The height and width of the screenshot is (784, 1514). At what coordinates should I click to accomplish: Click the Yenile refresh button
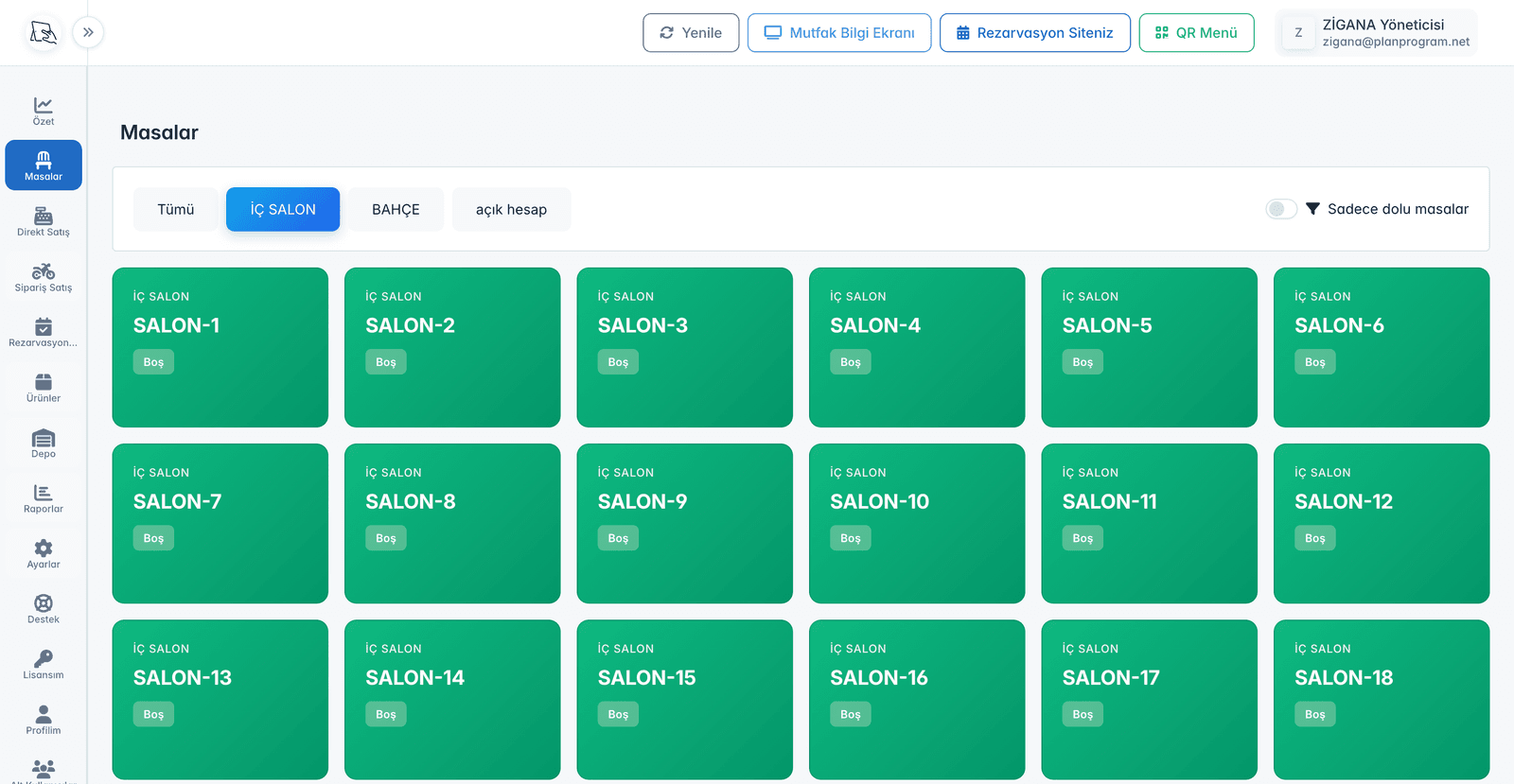pos(691,33)
